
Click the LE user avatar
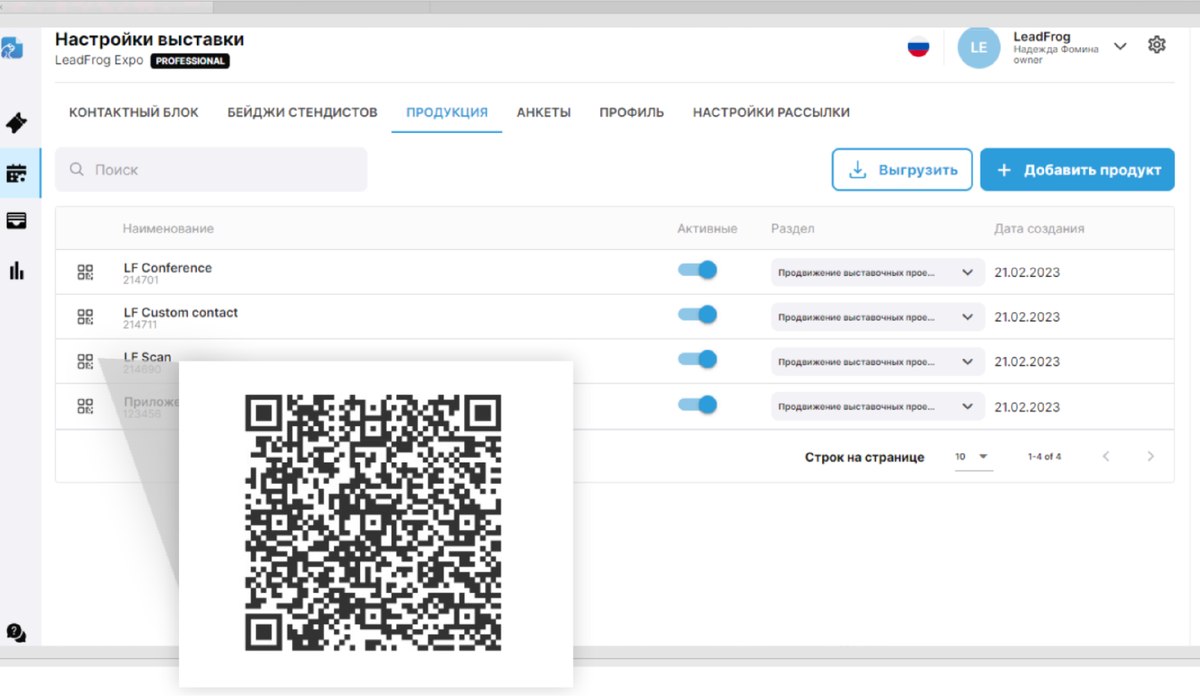click(979, 47)
